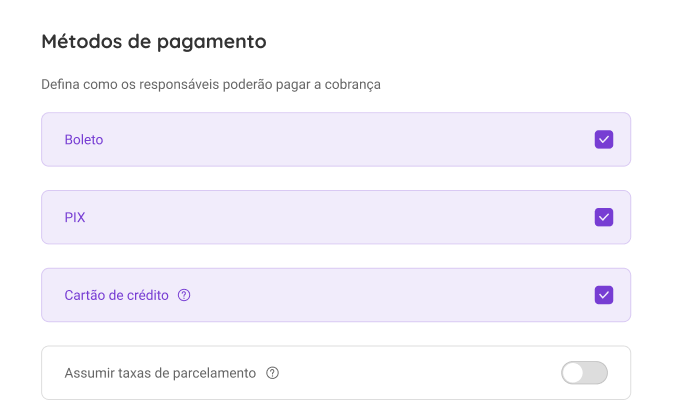Uncheck the Boleto payment checkbox
The height and width of the screenshot is (413, 675).
604,140
